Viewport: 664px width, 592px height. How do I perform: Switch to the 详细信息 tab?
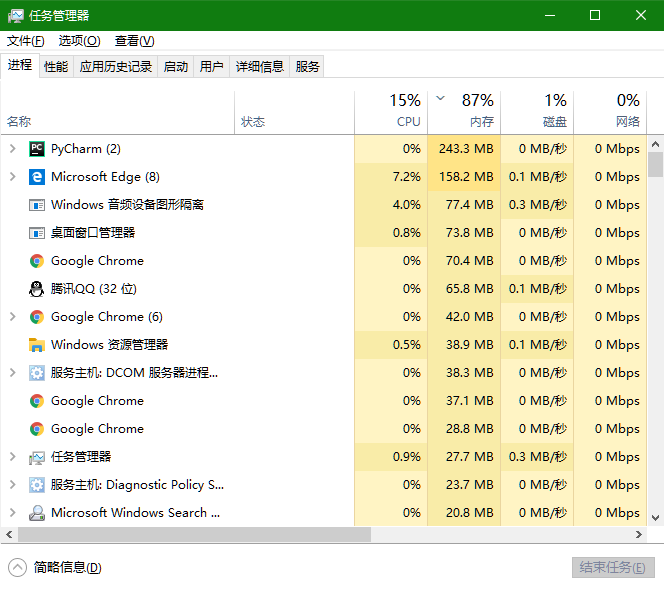pyautogui.click(x=260, y=66)
